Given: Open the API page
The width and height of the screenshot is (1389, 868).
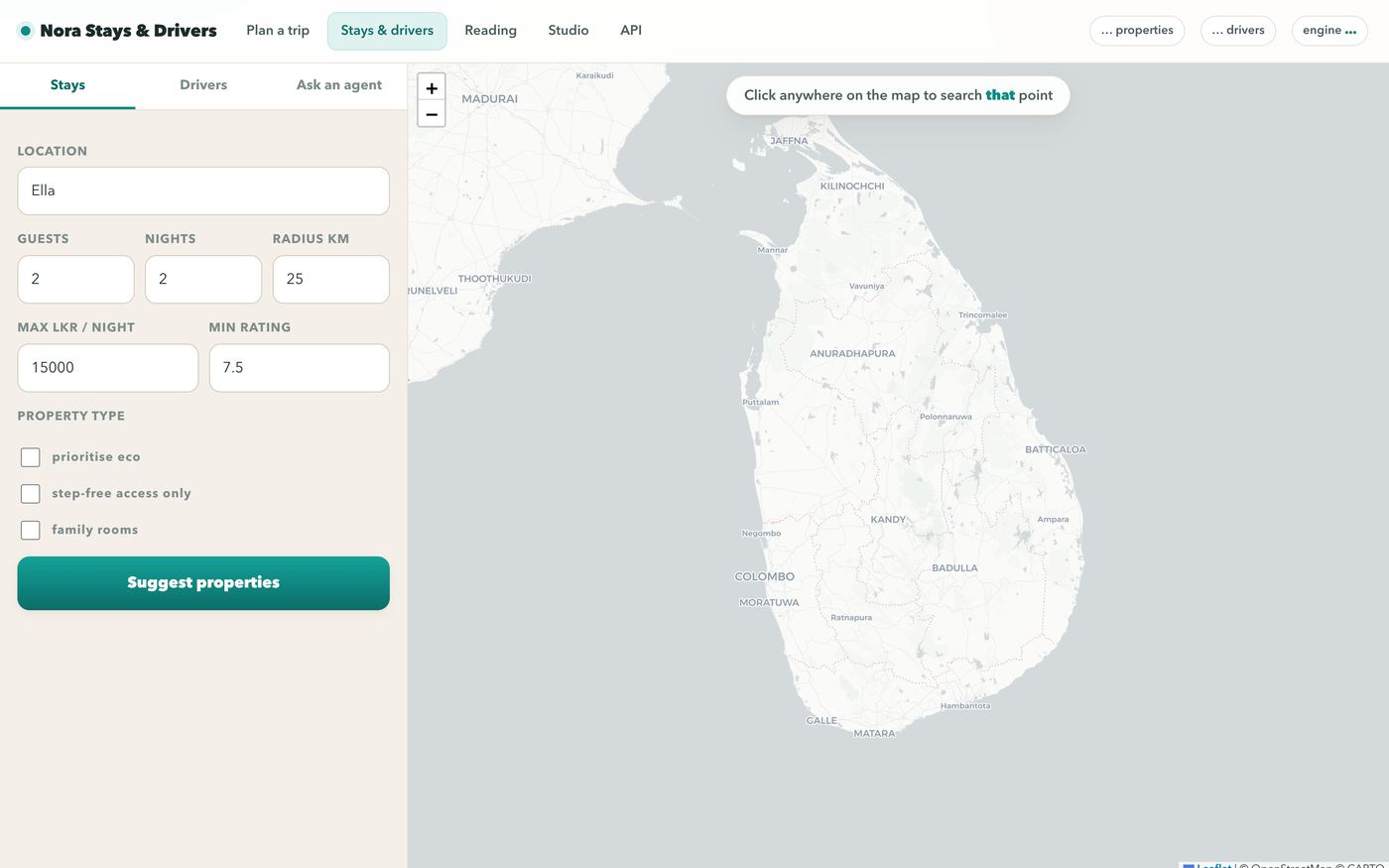Looking at the screenshot, I should click(x=631, y=31).
